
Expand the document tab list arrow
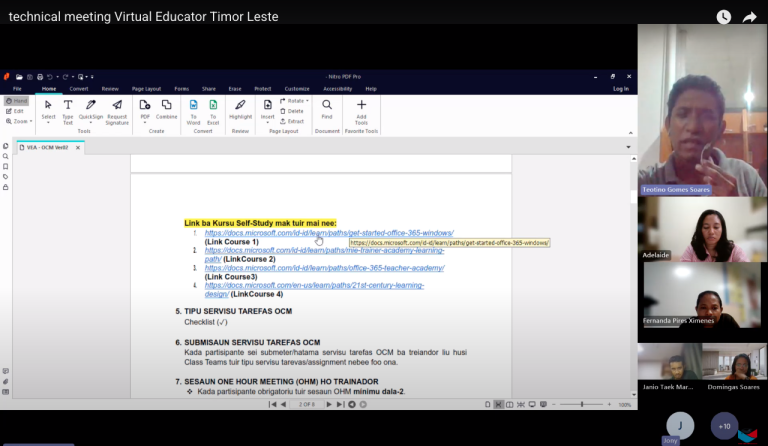pos(628,147)
